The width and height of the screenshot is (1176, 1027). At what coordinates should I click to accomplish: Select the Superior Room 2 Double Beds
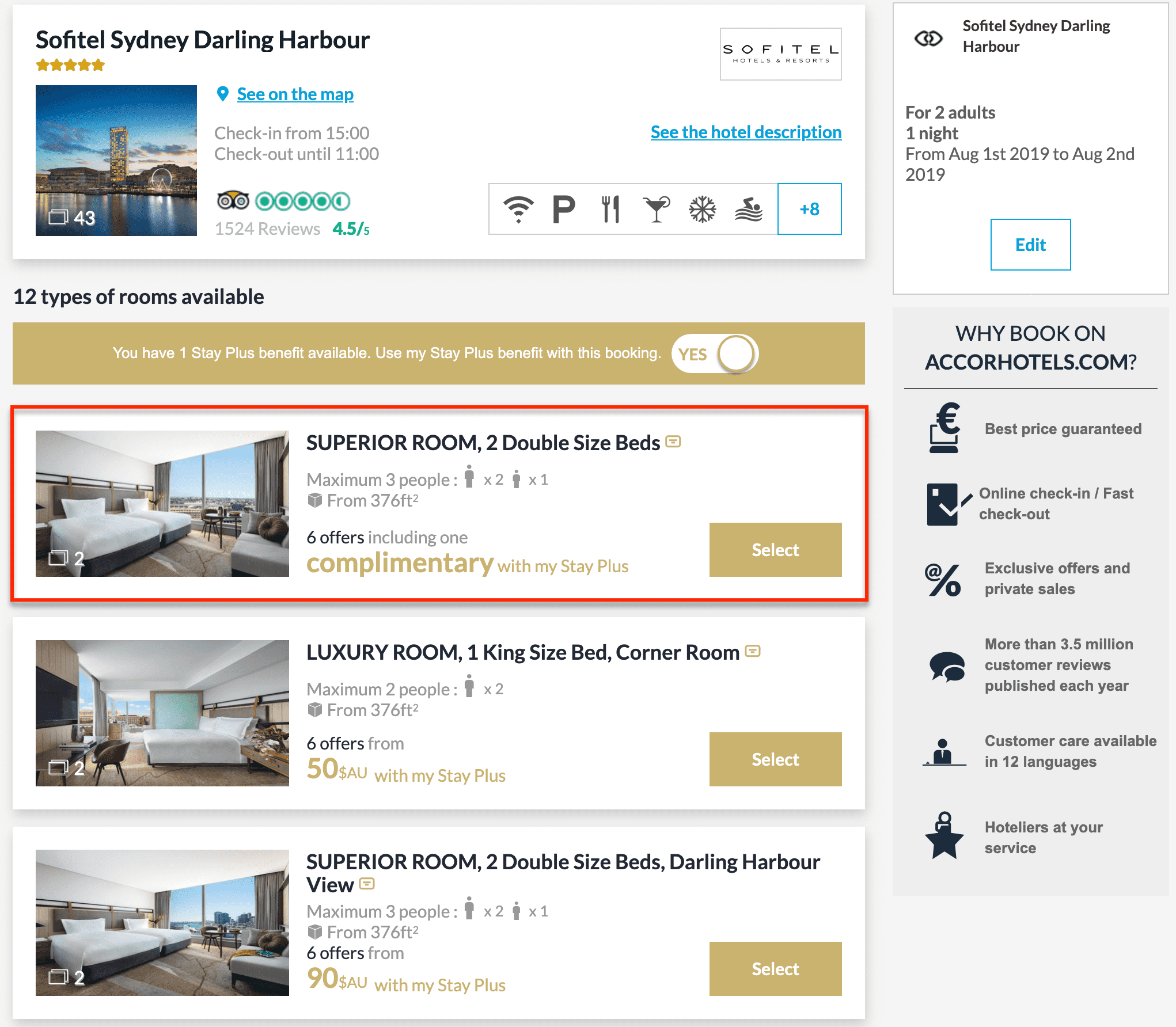click(x=775, y=549)
